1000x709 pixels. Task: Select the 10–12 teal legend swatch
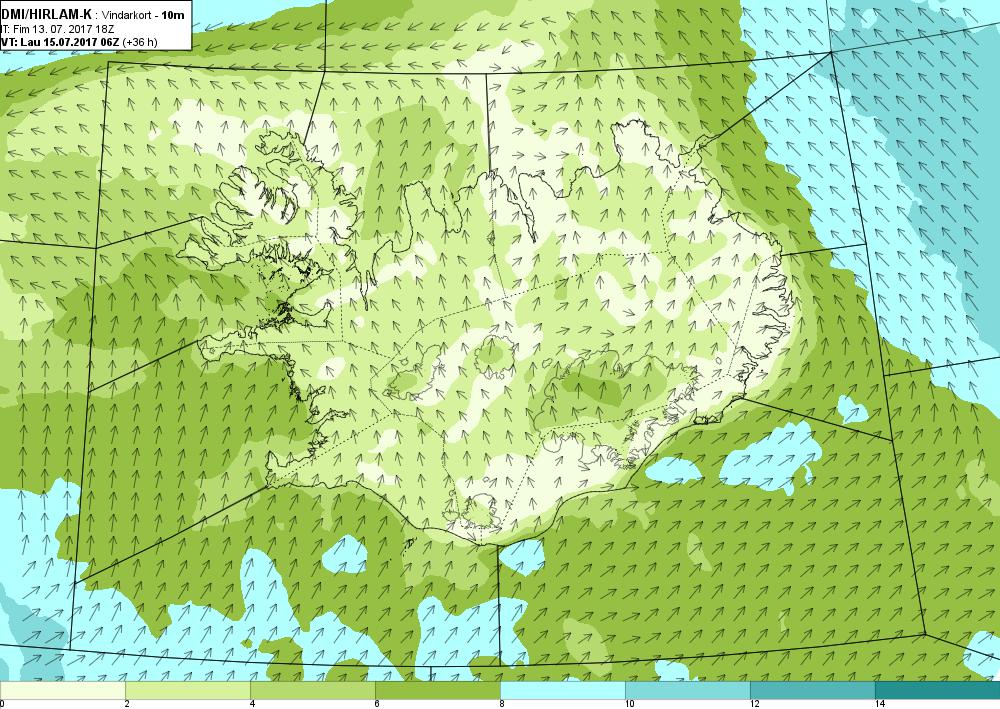(688, 691)
